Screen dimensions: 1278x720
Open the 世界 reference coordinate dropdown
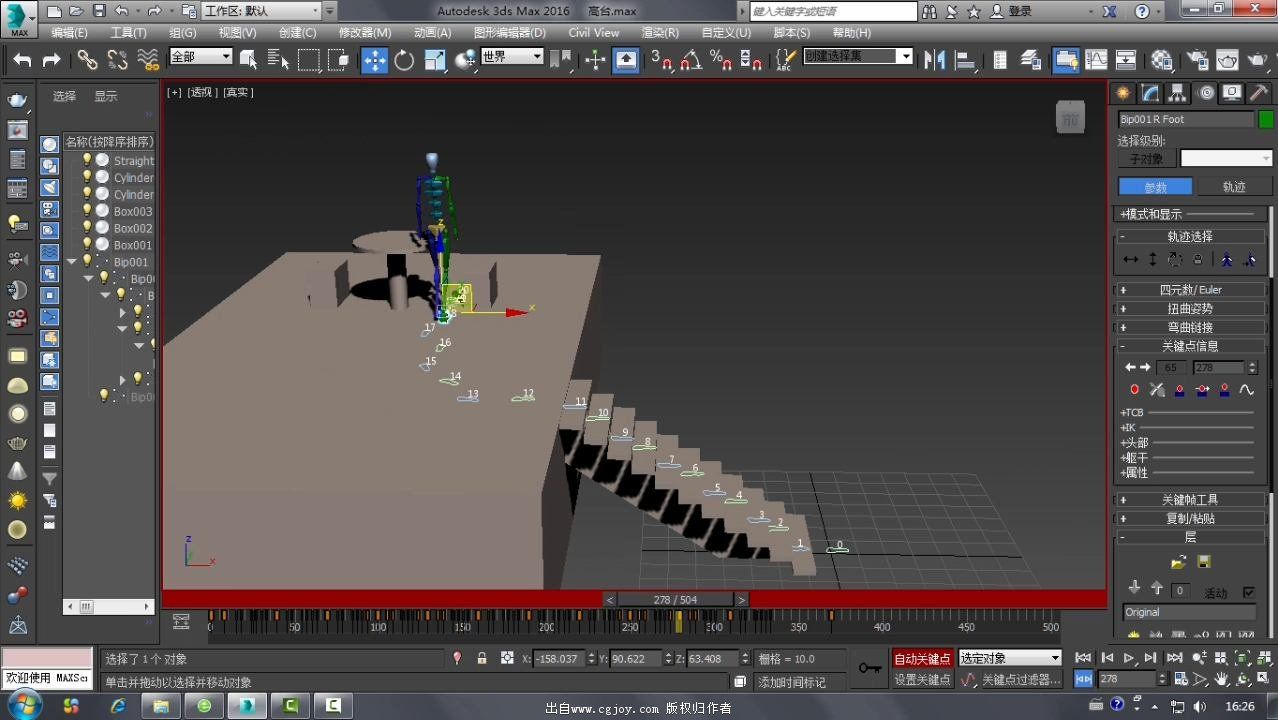pyautogui.click(x=512, y=57)
